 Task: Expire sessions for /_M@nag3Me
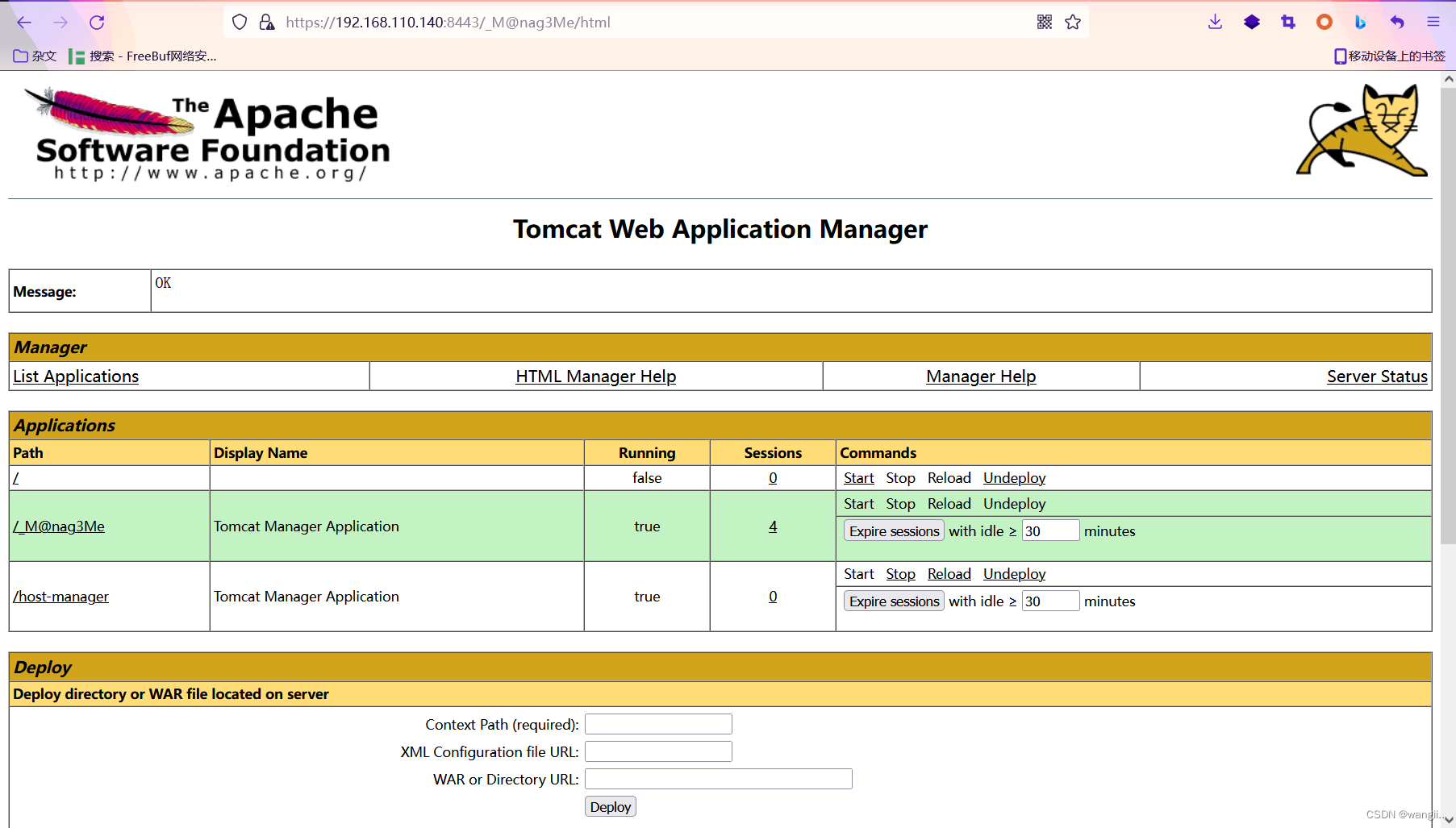[894, 531]
